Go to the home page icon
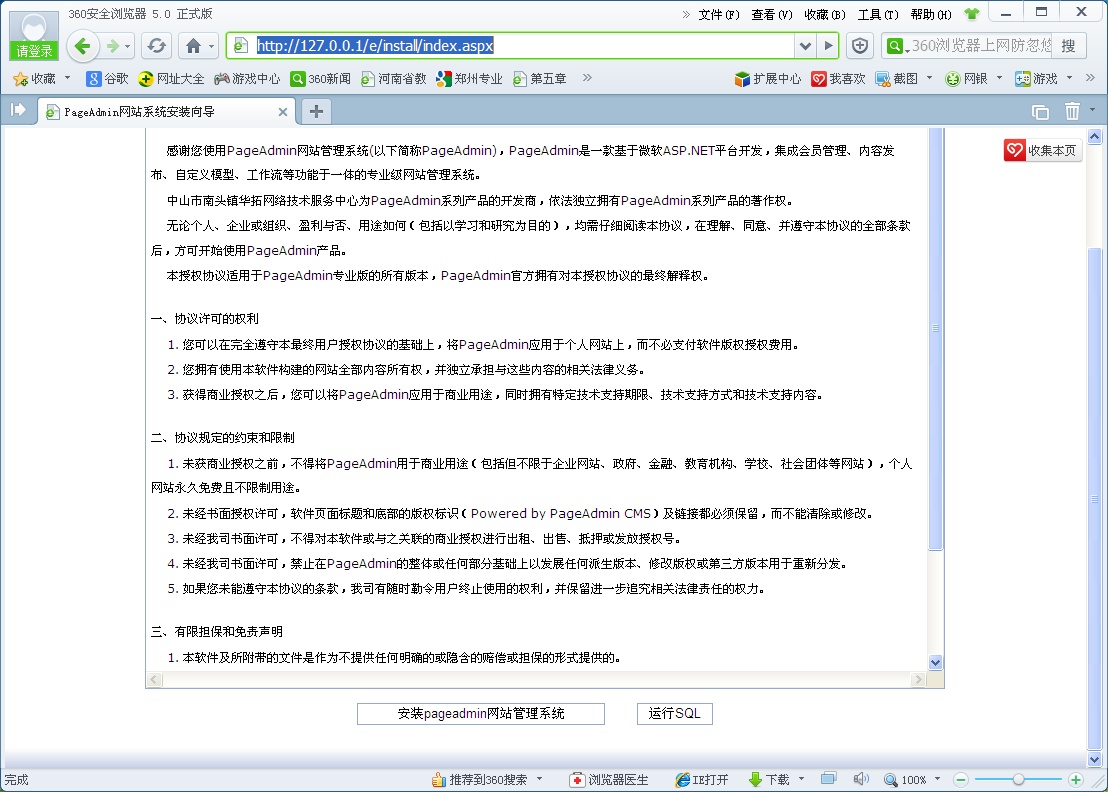 [193, 47]
